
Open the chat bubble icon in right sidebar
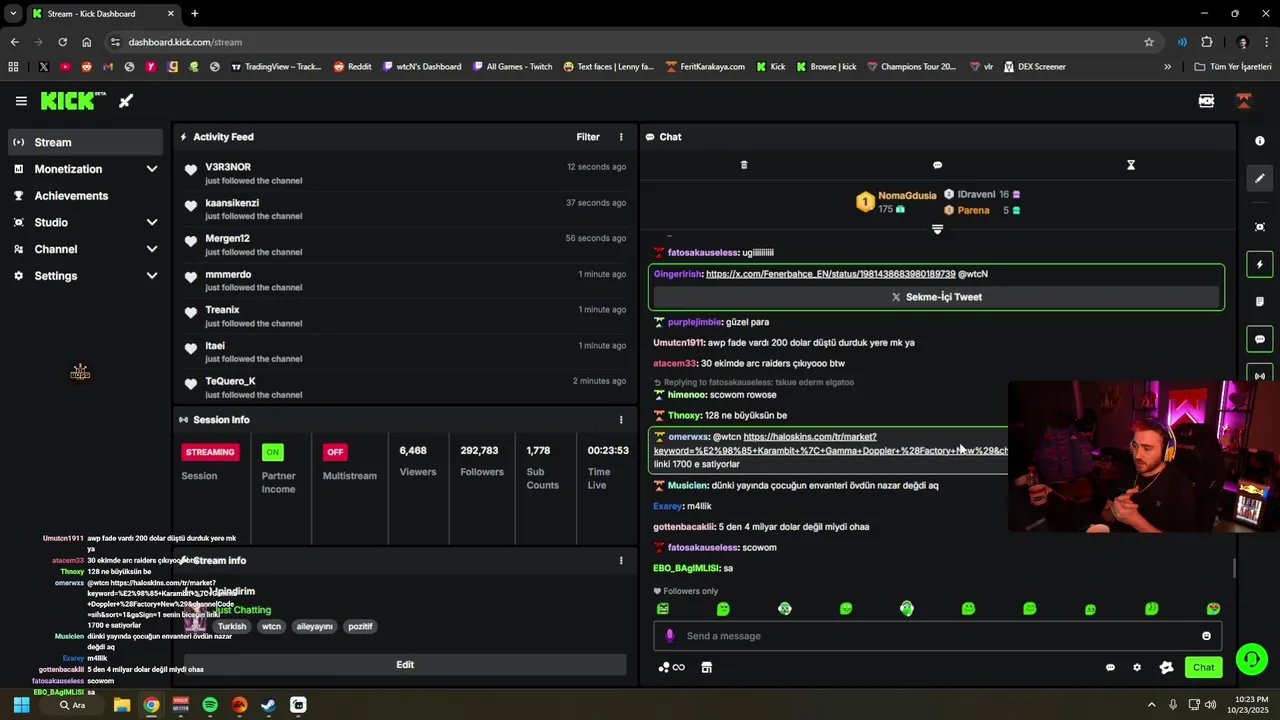(1260, 339)
